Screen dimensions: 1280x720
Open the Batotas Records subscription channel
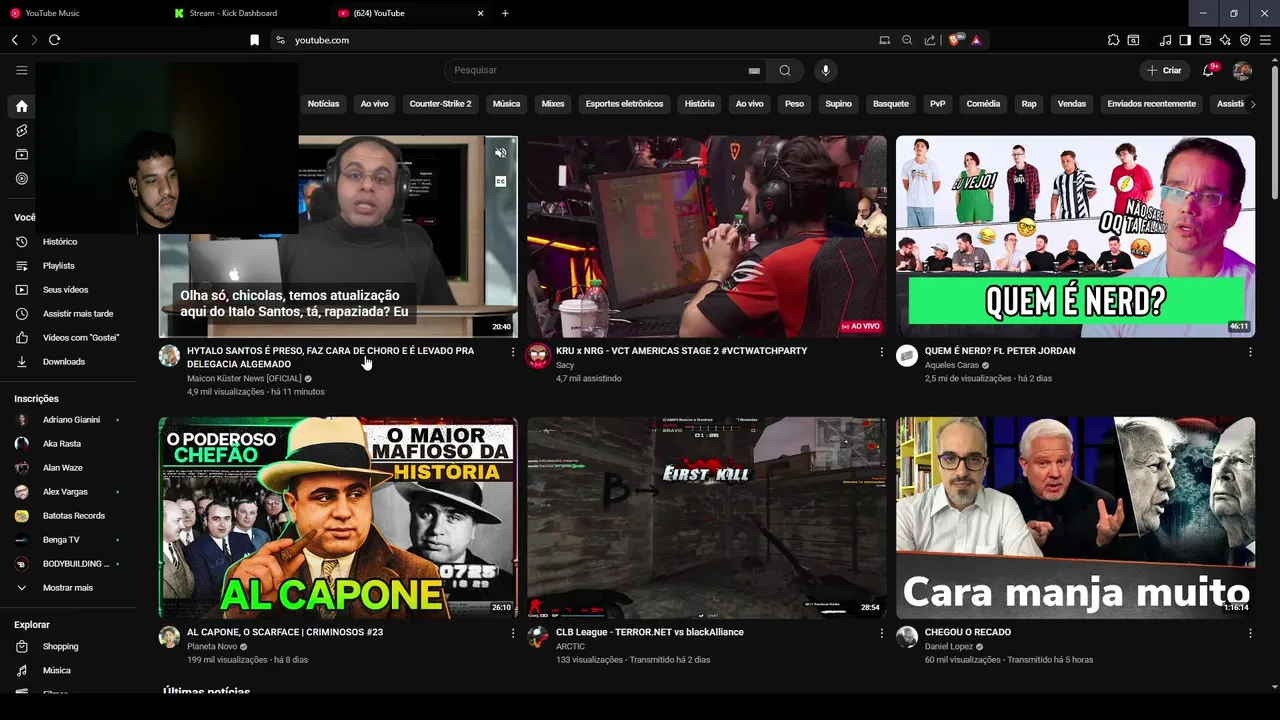pos(73,516)
